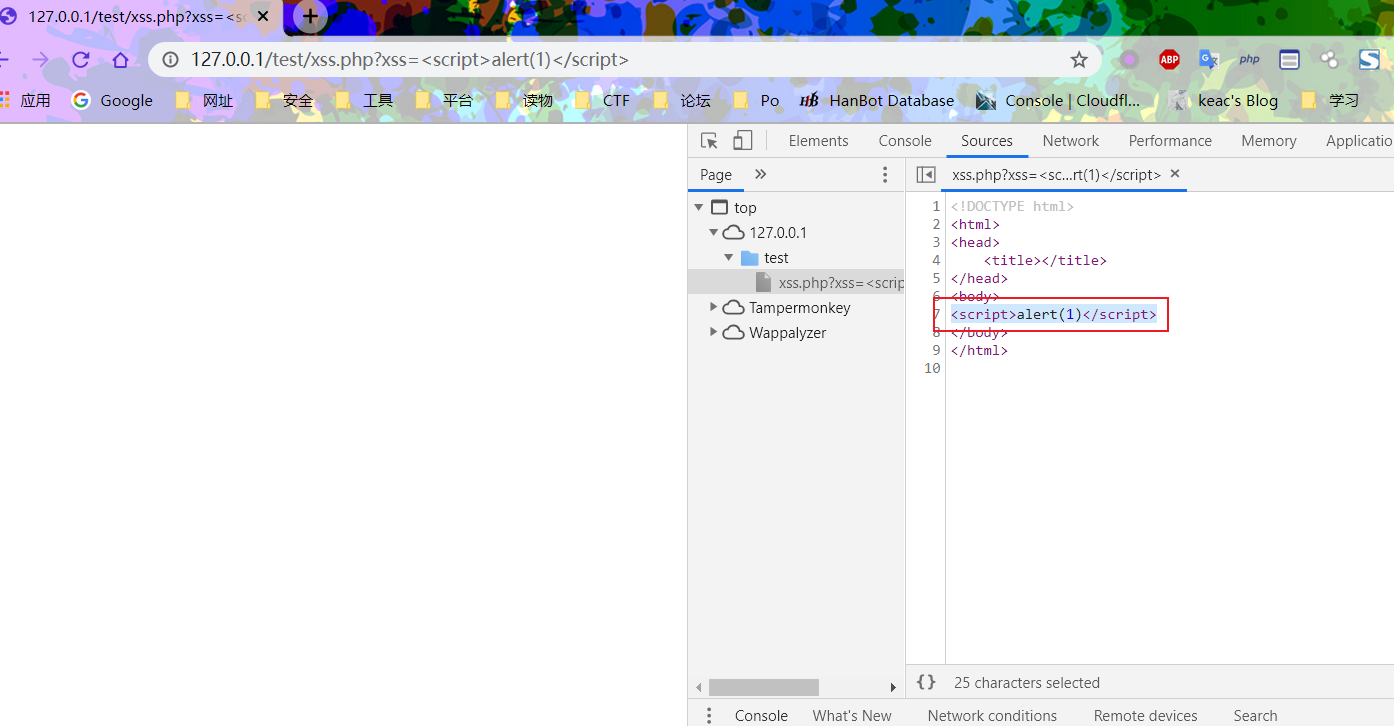Image resolution: width=1394 pixels, height=726 pixels.
Task: Collapse the top frame tree node
Action: click(x=698, y=207)
